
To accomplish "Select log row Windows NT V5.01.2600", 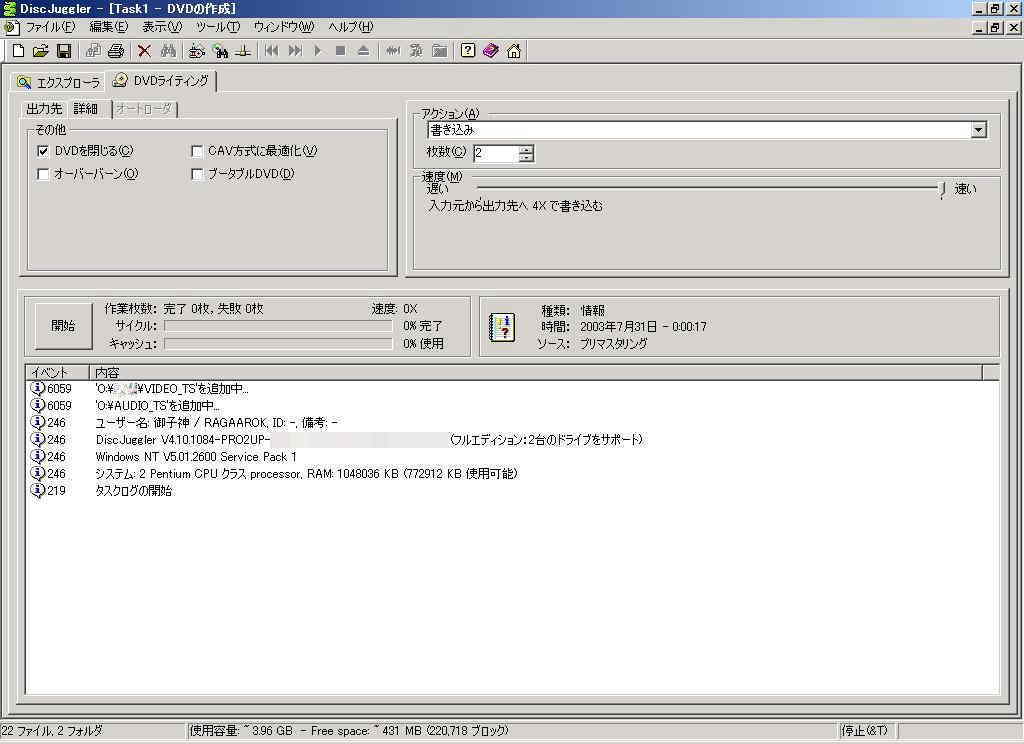I will coord(512,457).
